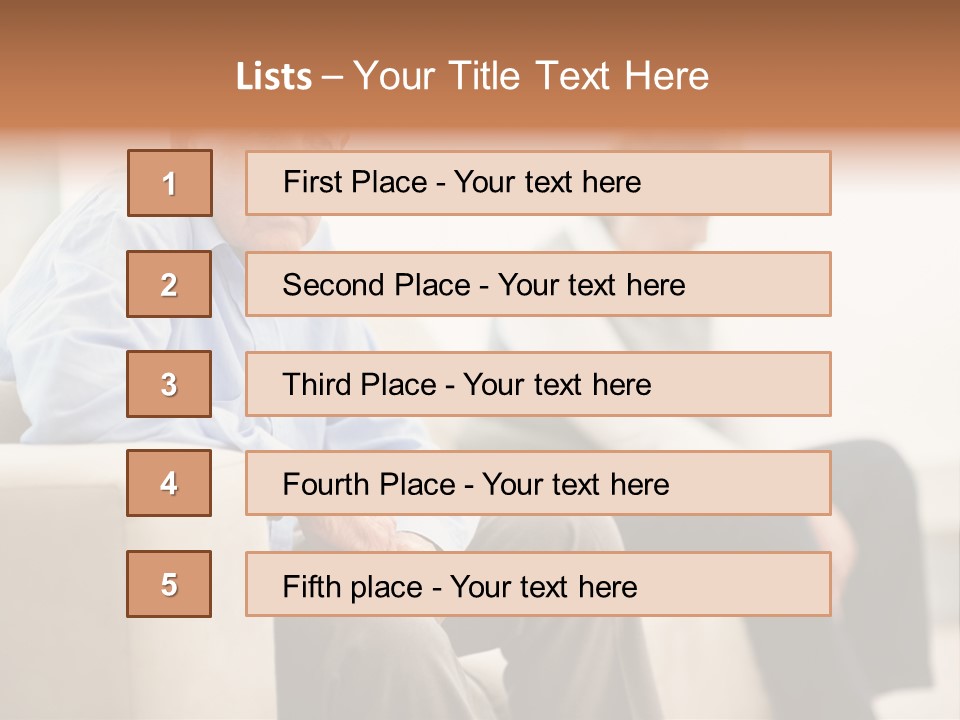Viewport: 960px width, 720px height.
Task: Click the First Place text box
Action: [x=538, y=183]
